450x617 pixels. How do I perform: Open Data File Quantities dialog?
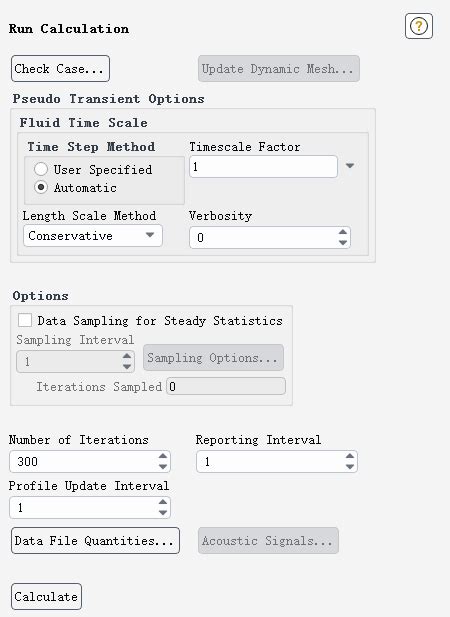95,541
